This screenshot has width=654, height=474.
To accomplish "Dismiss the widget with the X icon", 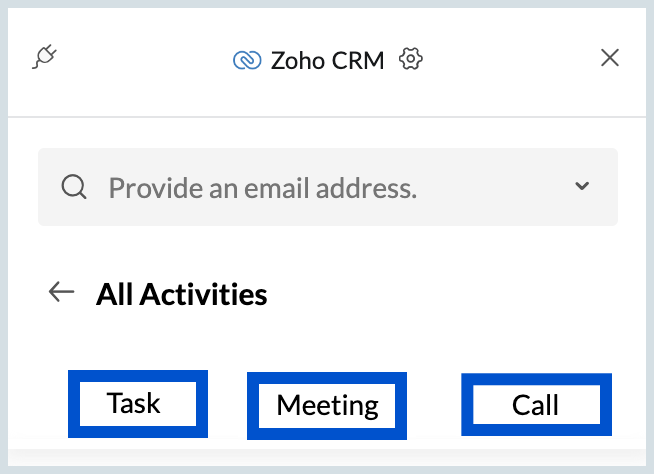I will coord(610,58).
